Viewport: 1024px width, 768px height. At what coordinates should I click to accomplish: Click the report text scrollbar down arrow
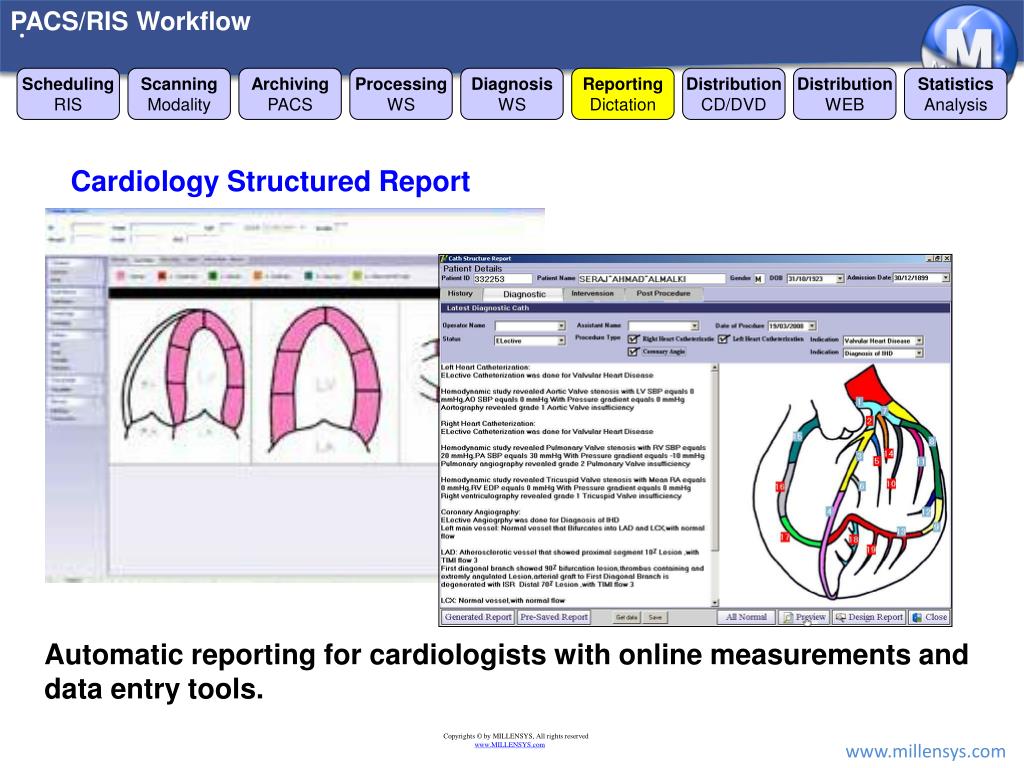(x=714, y=603)
